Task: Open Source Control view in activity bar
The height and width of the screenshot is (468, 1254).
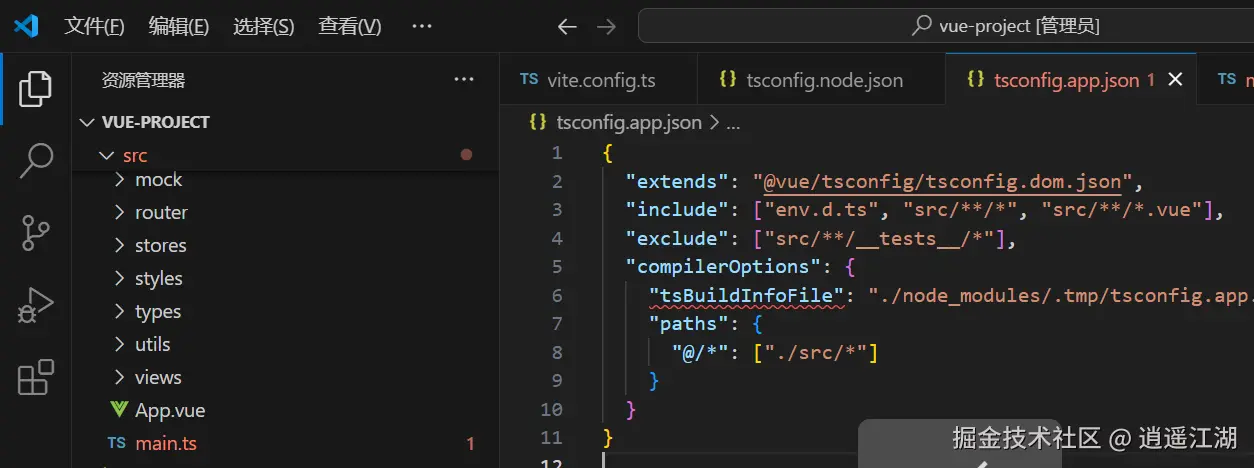Action: tap(36, 233)
